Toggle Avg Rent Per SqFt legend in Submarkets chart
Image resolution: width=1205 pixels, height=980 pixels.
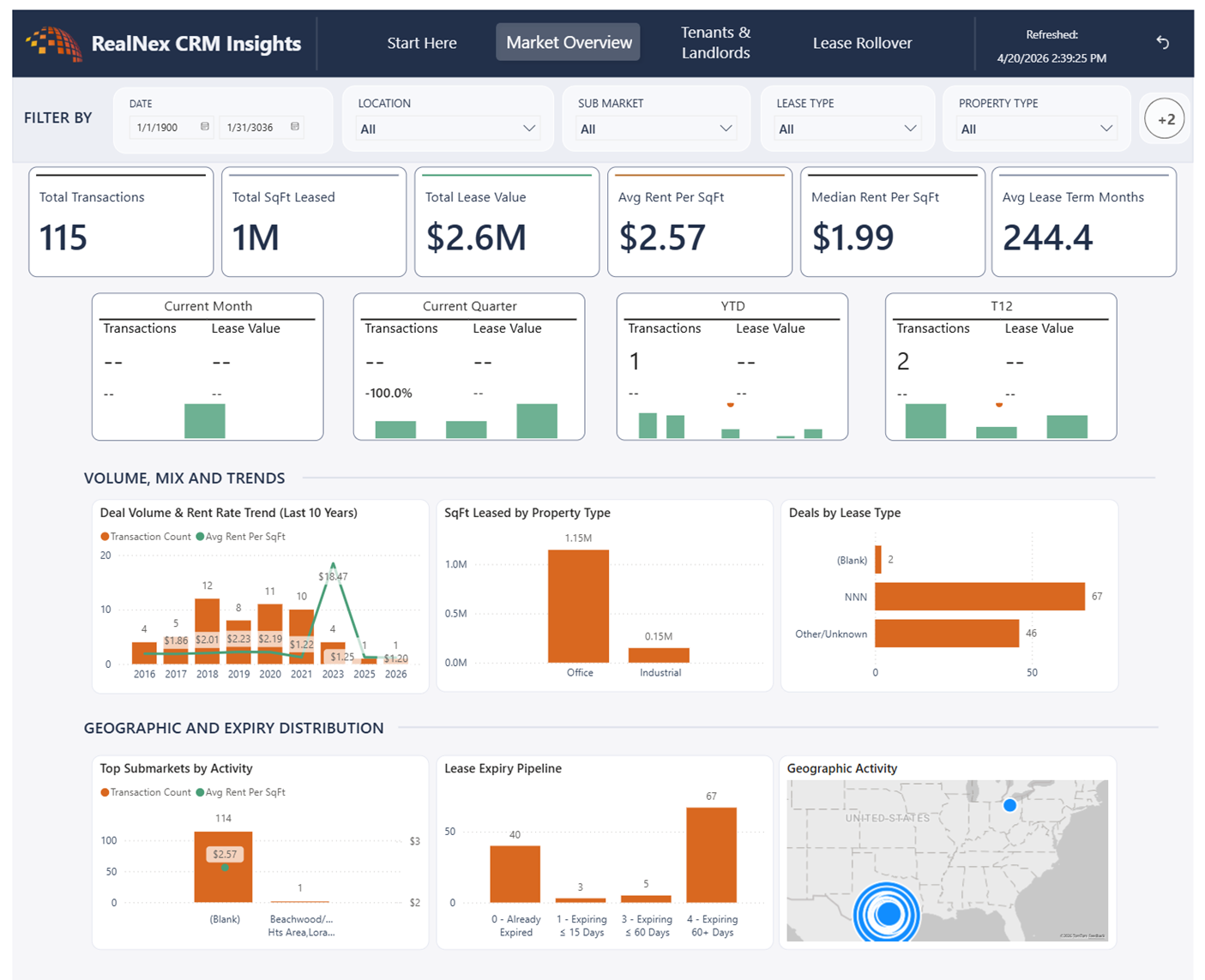click(241, 792)
